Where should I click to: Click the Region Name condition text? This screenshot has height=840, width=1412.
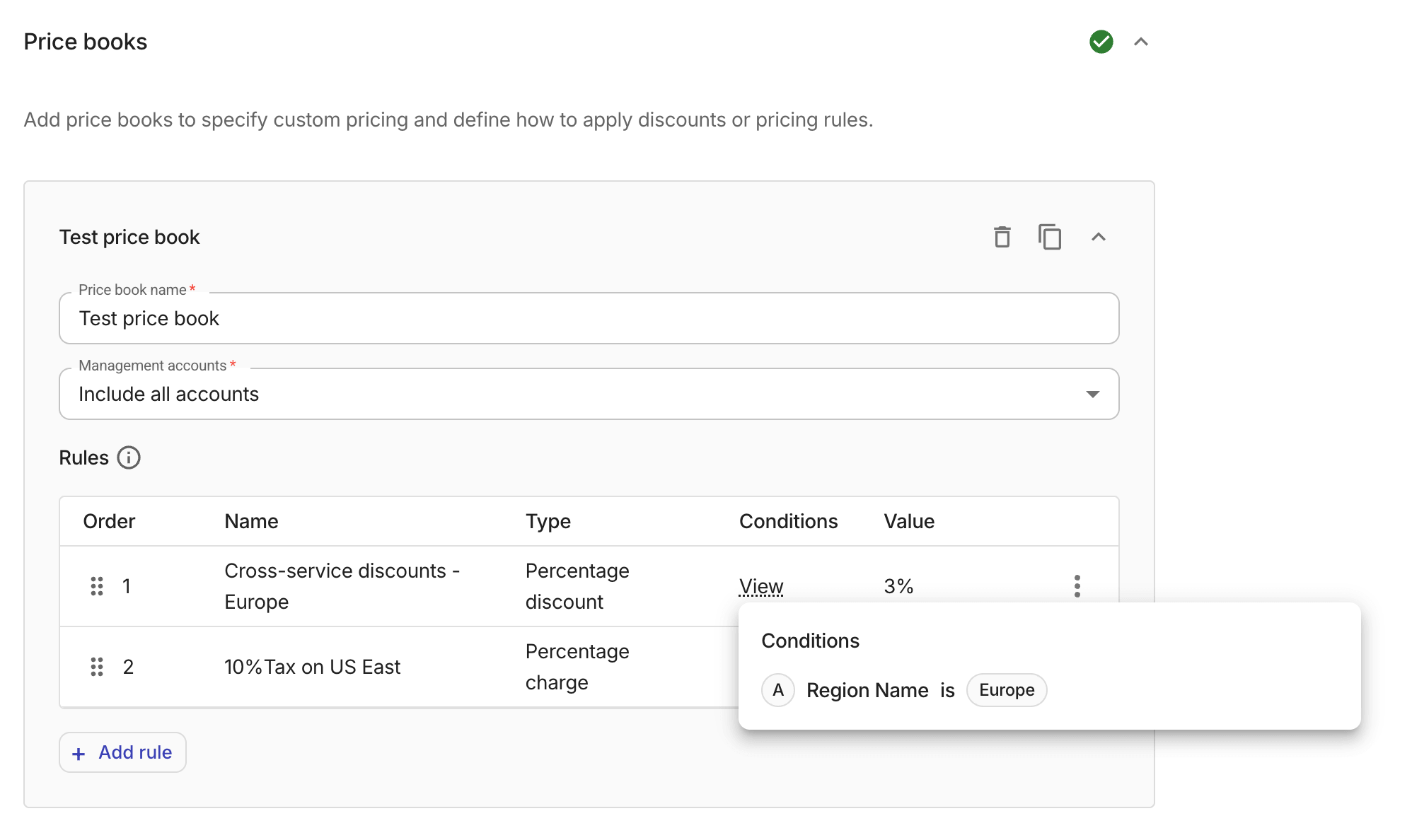(867, 690)
